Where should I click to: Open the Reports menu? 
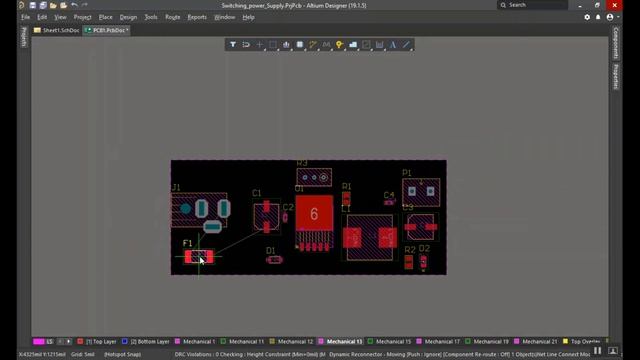tap(197, 17)
